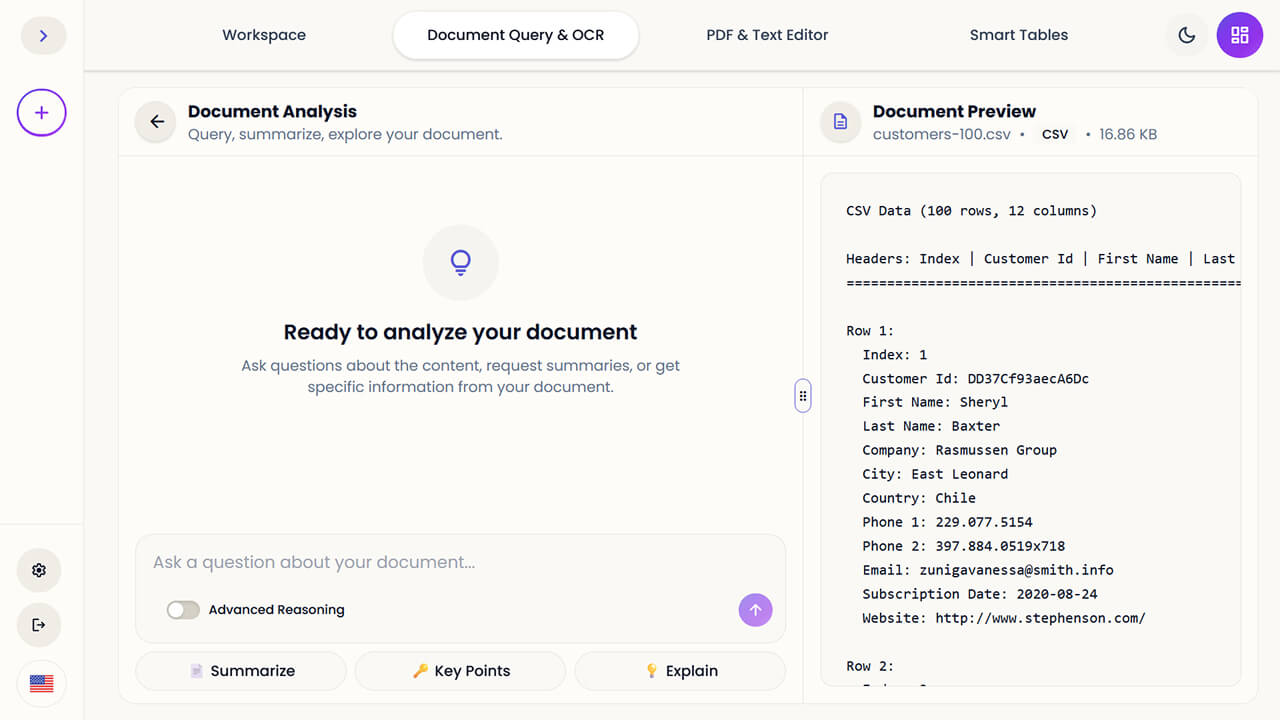The width and height of the screenshot is (1280, 720).
Task: Toggle dark mode with the moon icon
Action: click(x=1186, y=35)
